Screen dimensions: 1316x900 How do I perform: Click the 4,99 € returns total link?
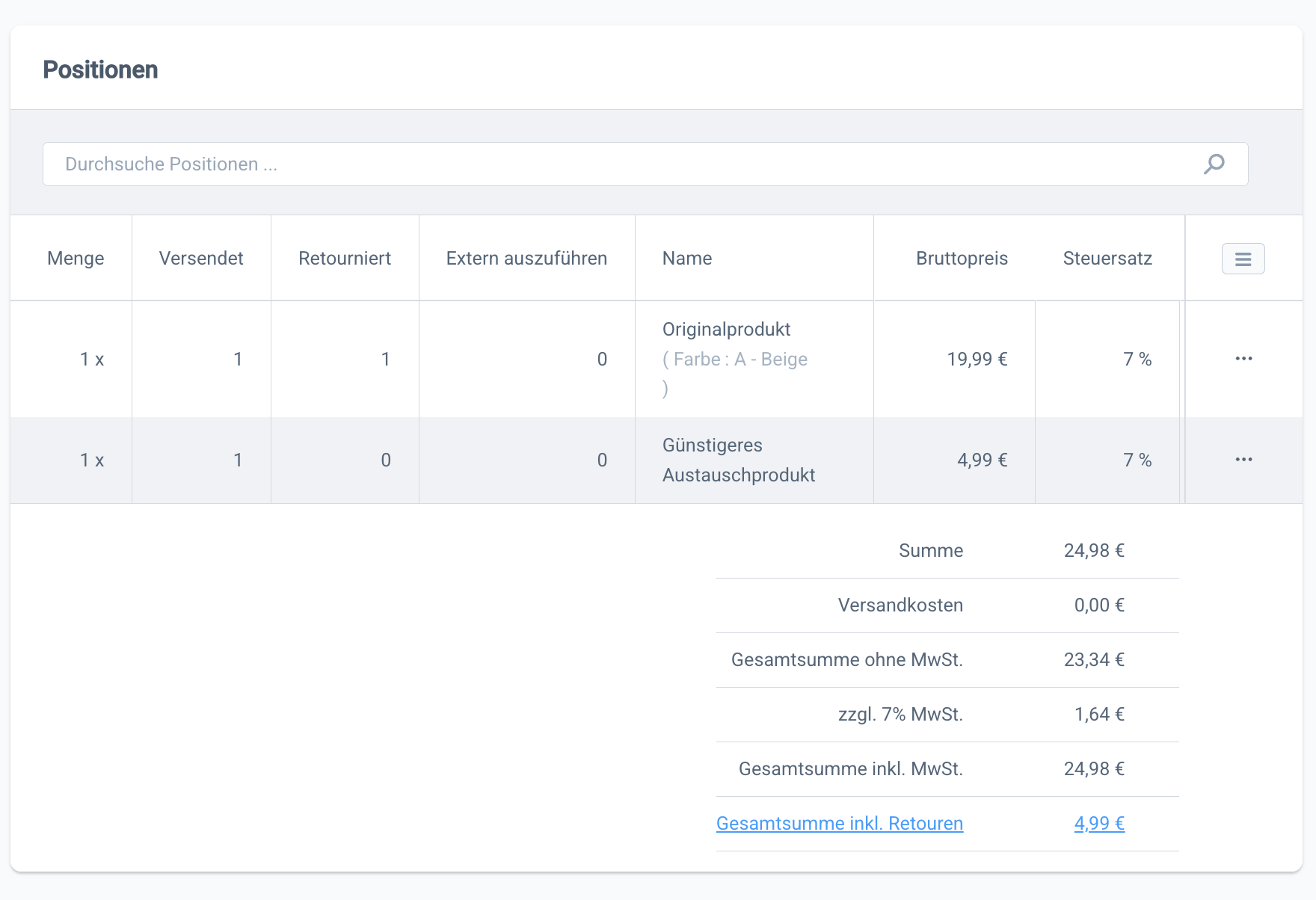pos(1098,823)
